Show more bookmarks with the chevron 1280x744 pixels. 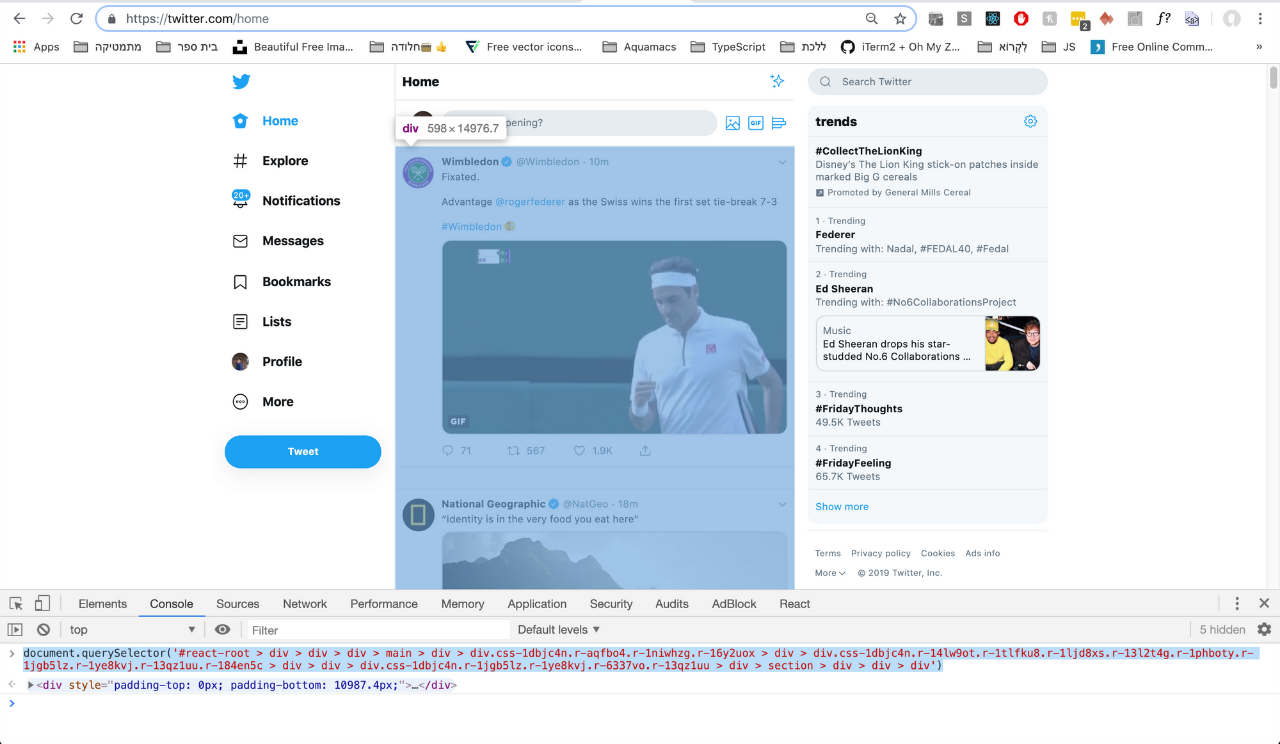point(1259,47)
